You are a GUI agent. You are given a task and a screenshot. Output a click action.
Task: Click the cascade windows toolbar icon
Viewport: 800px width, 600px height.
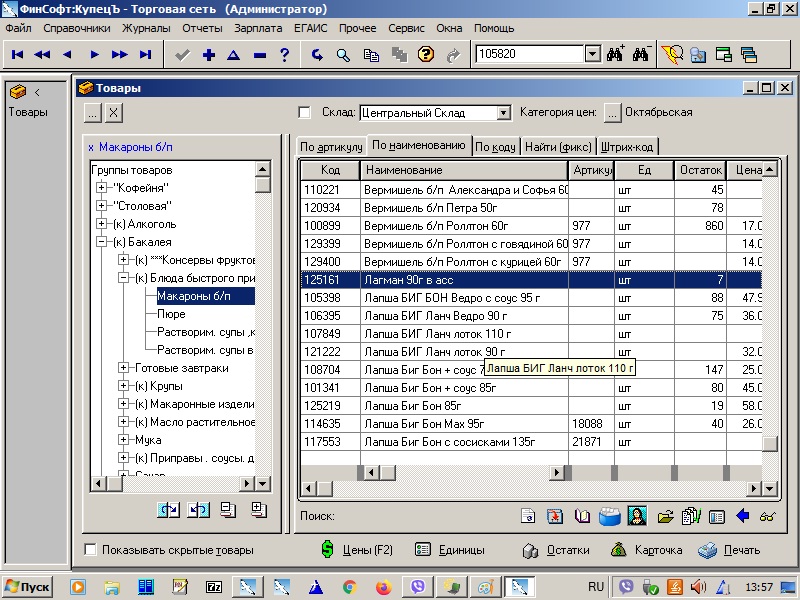(x=748, y=54)
